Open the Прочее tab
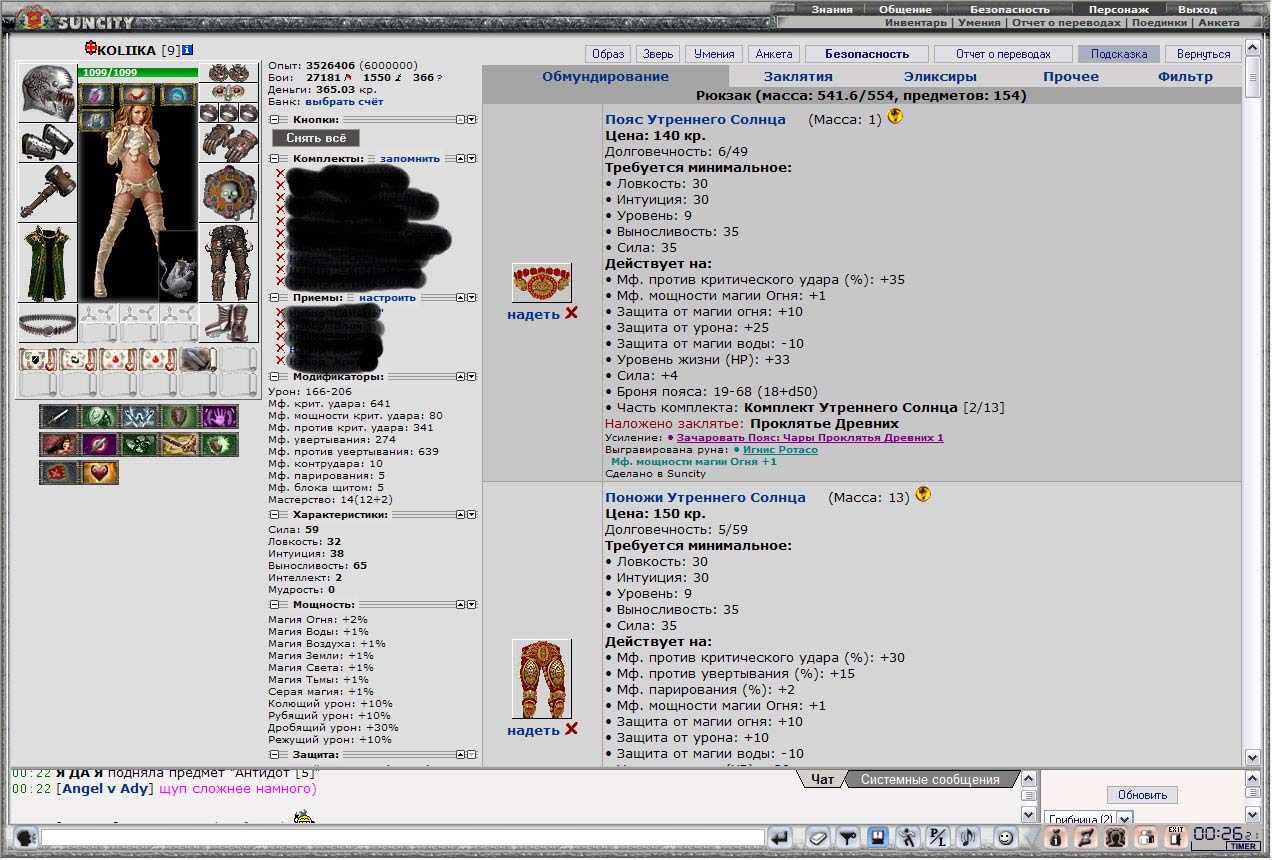Screen dimensions: 1272x860 pos(1070,76)
